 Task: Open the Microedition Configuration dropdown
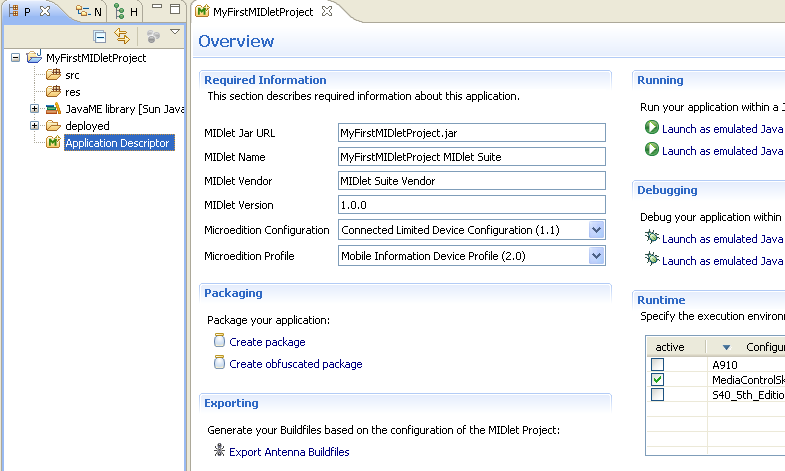(x=597, y=230)
